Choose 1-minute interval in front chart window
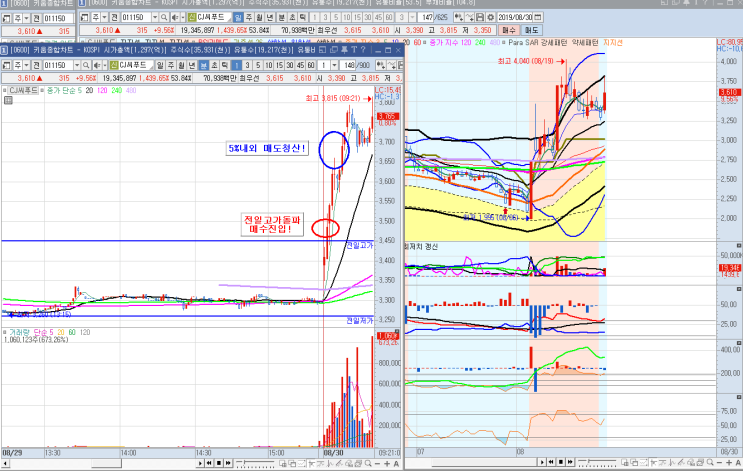This screenshot has width=743, height=471. click(236, 65)
